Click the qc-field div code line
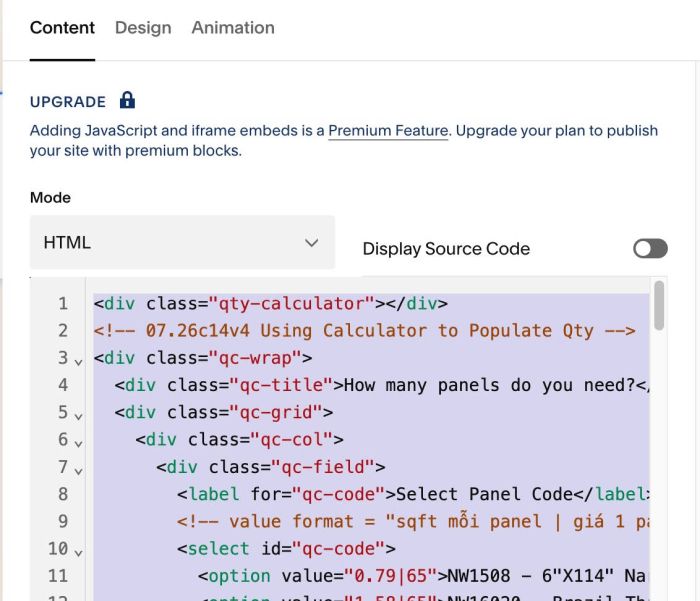This screenshot has width=700, height=601. click(271, 467)
